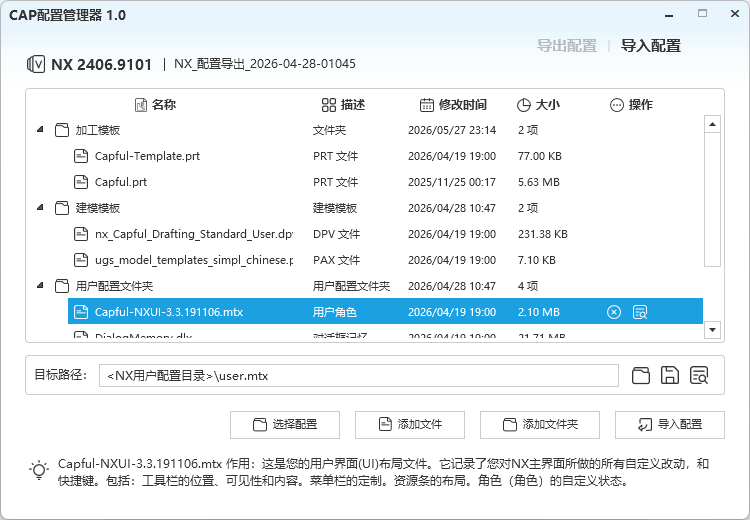Switch to the 导入配置 tab
The width and height of the screenshot is (750, 520).
coord(651,46)
